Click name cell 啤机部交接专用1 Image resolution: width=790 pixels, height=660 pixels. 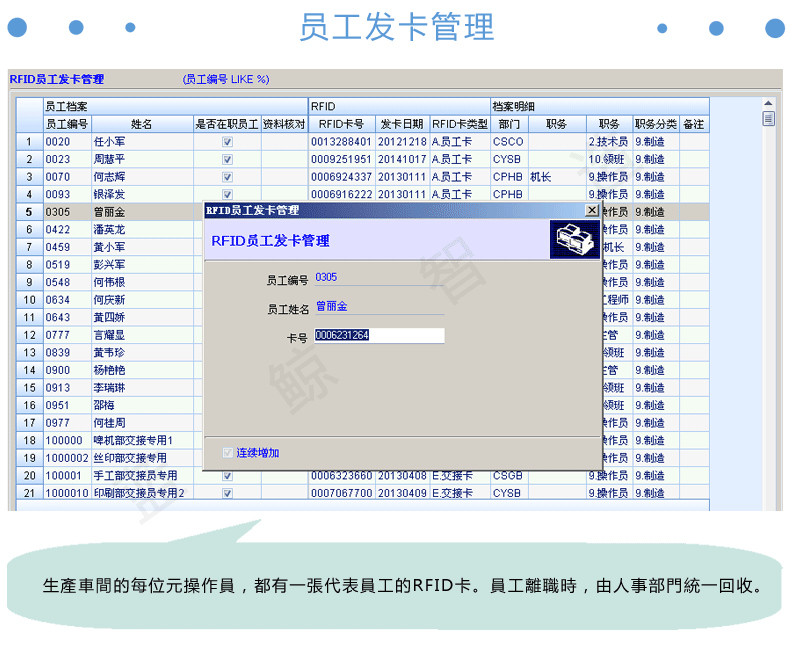pyautogui.click(x=142, y=441)
